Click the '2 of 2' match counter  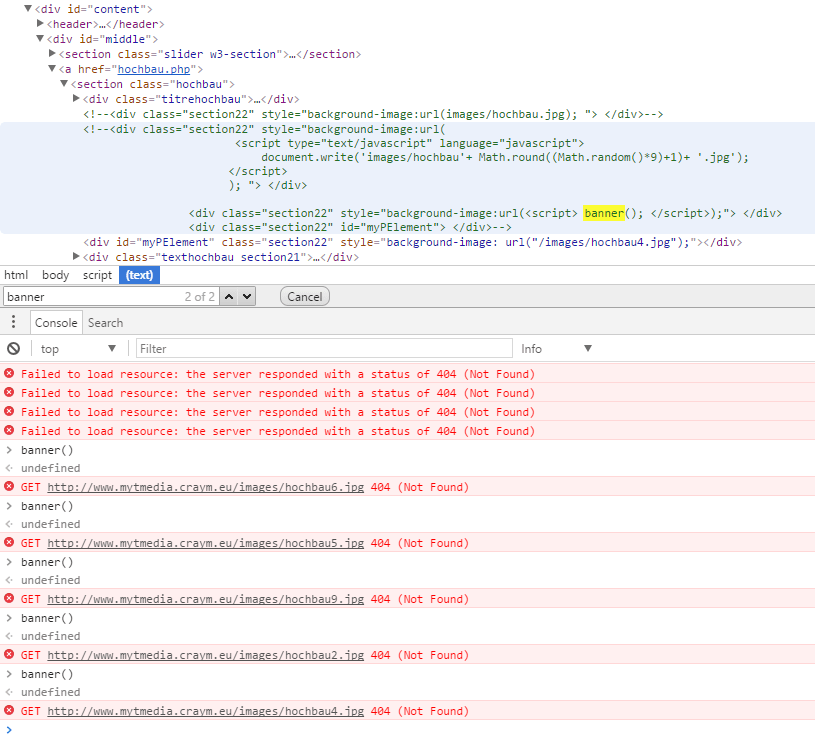coord(200,297)
